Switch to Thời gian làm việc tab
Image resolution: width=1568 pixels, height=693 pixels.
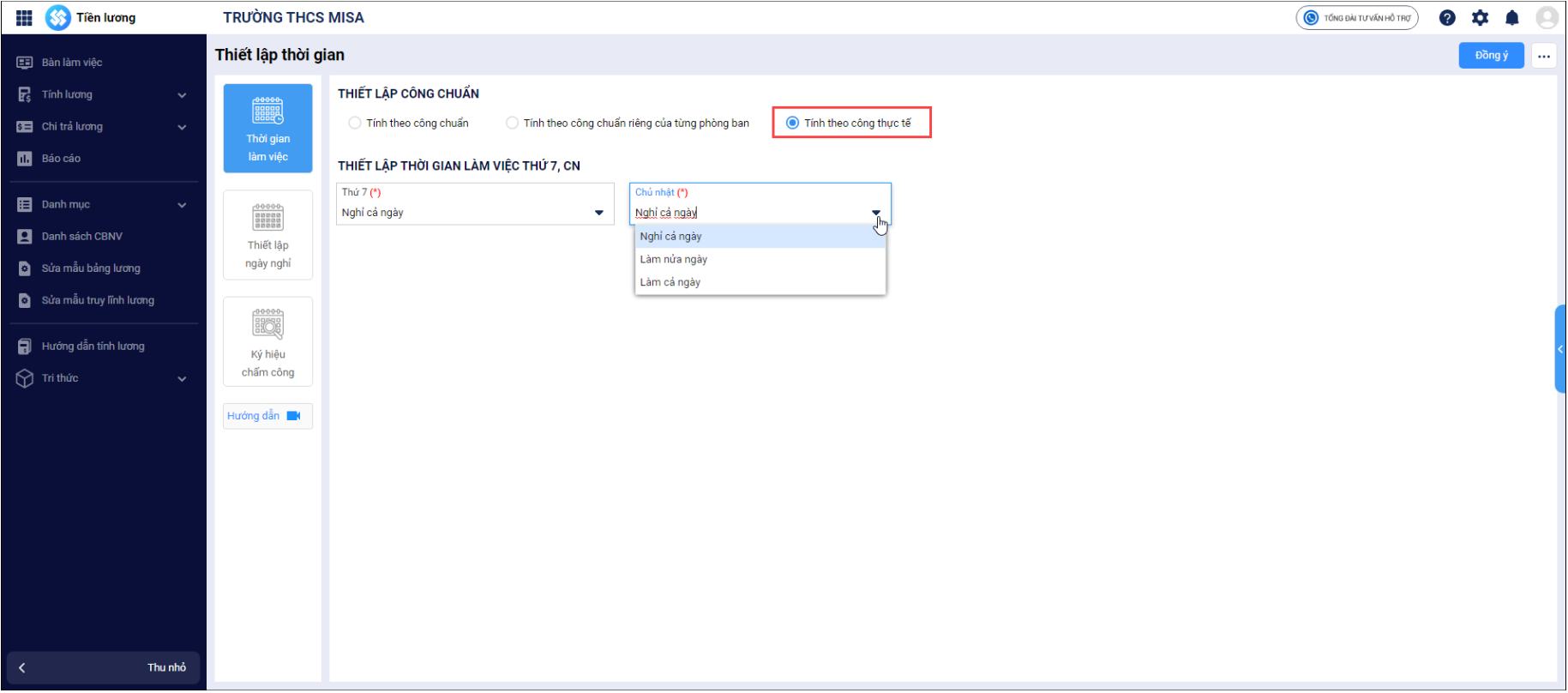[x=267, y=129]
